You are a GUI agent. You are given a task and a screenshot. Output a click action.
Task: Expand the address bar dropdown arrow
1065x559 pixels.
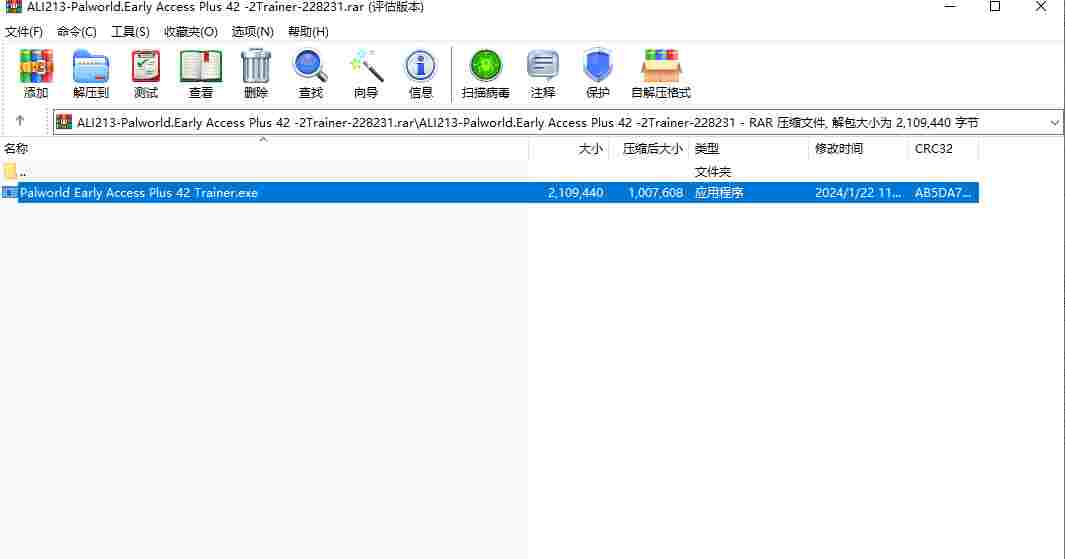pyautogui.click(x=1054, y=123)
